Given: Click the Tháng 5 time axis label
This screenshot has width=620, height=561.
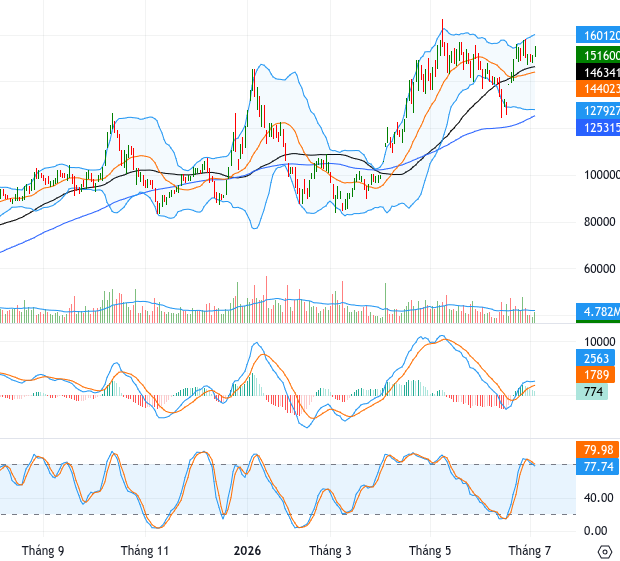Looking at the screenshot, I should [x=430, y=550].
